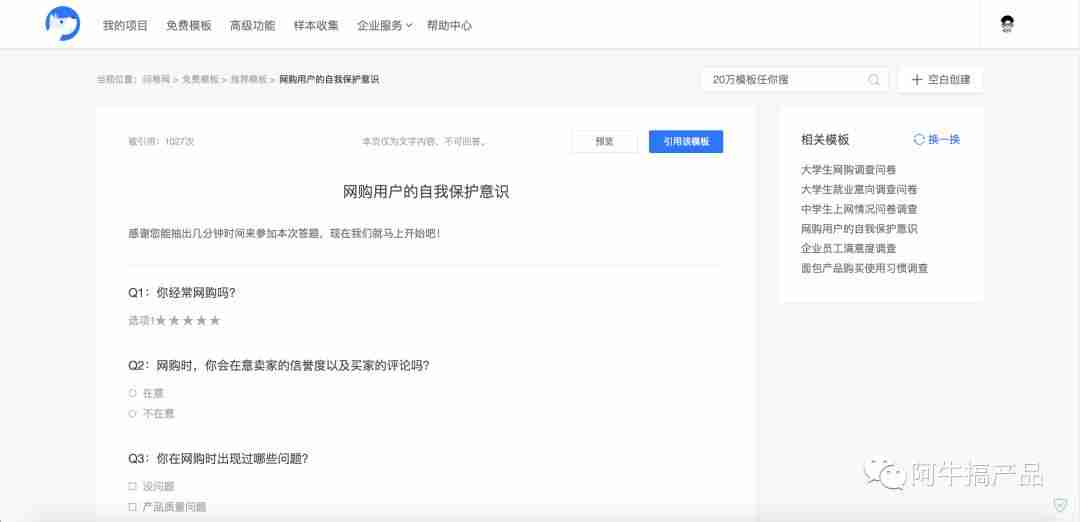Viewport: 1080px width, 522px height.
Task: Open 帮助中心 in top navigation
Action: (450, 25)
